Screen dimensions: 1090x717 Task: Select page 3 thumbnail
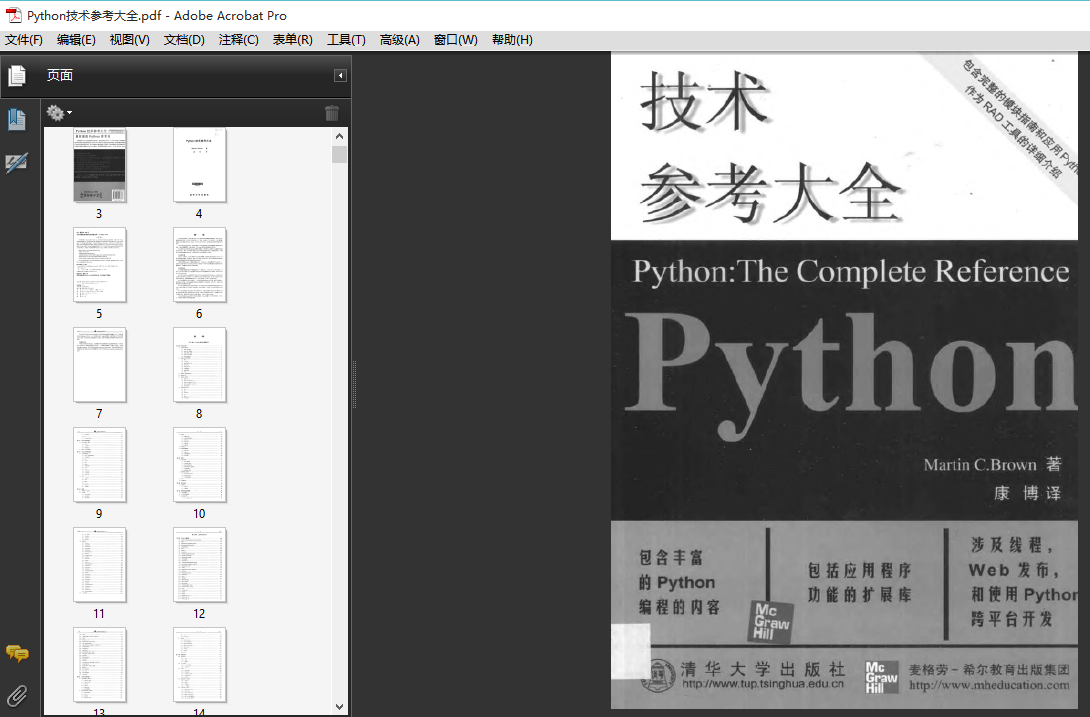(99, 165)
